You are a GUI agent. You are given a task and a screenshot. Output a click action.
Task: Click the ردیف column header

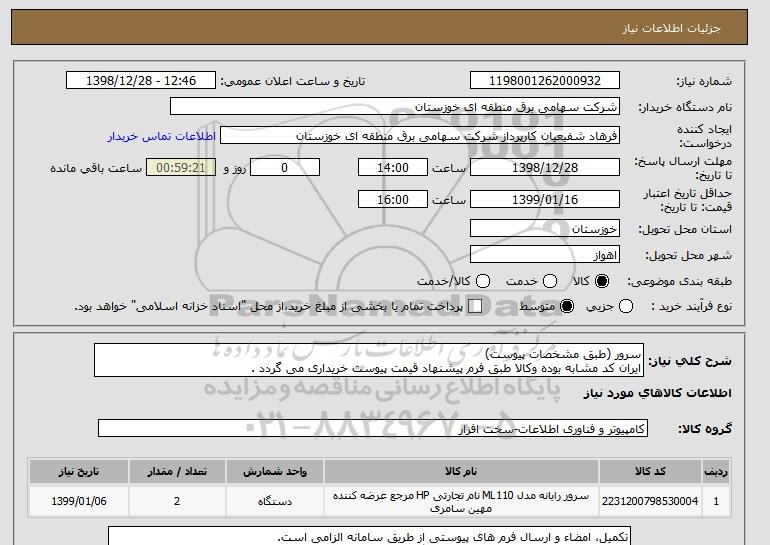(716, 471)
